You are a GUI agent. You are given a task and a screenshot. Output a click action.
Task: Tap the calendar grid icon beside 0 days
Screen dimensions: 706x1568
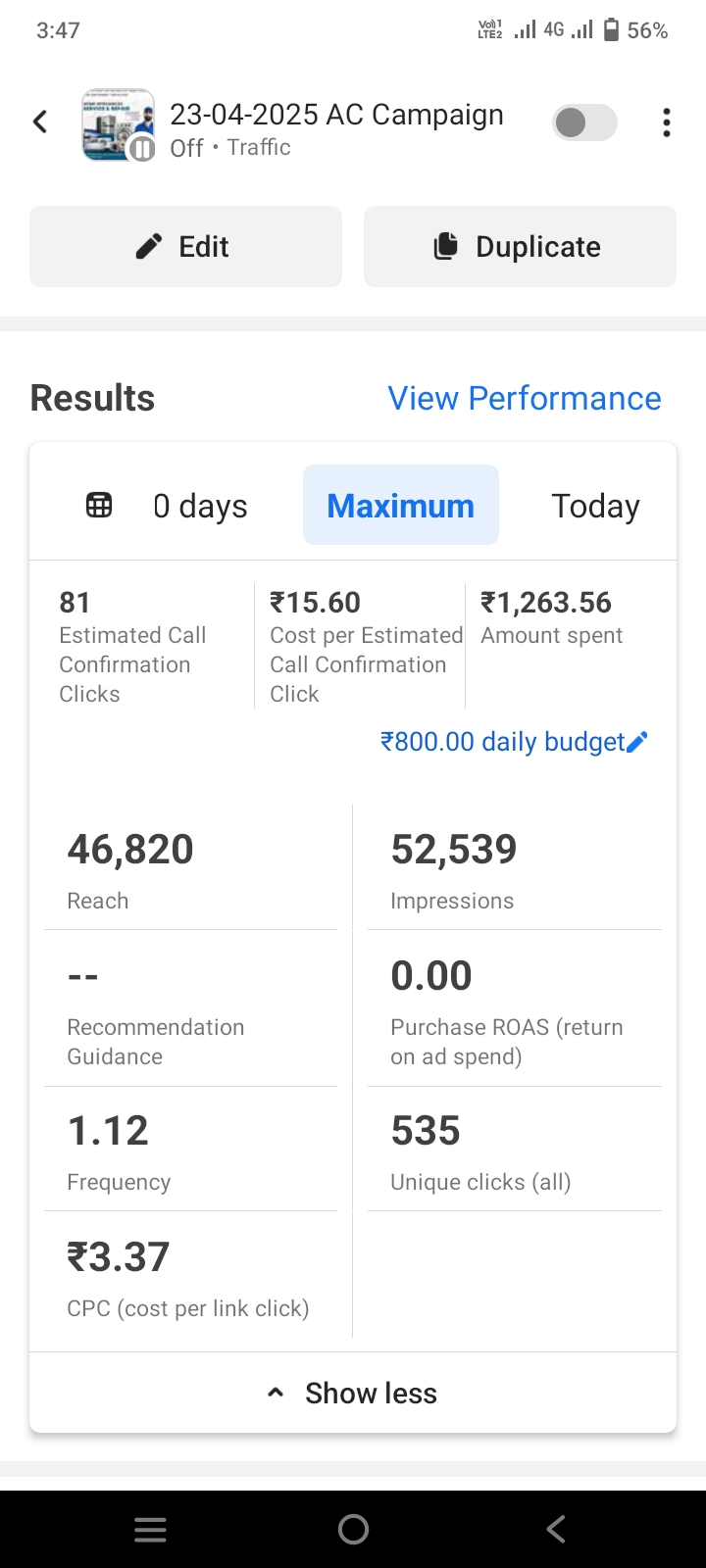click(99, 506)
